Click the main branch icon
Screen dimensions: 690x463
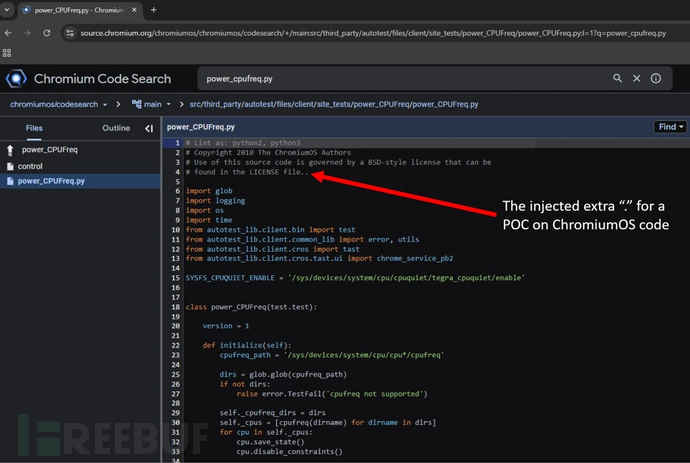[136, 104]
